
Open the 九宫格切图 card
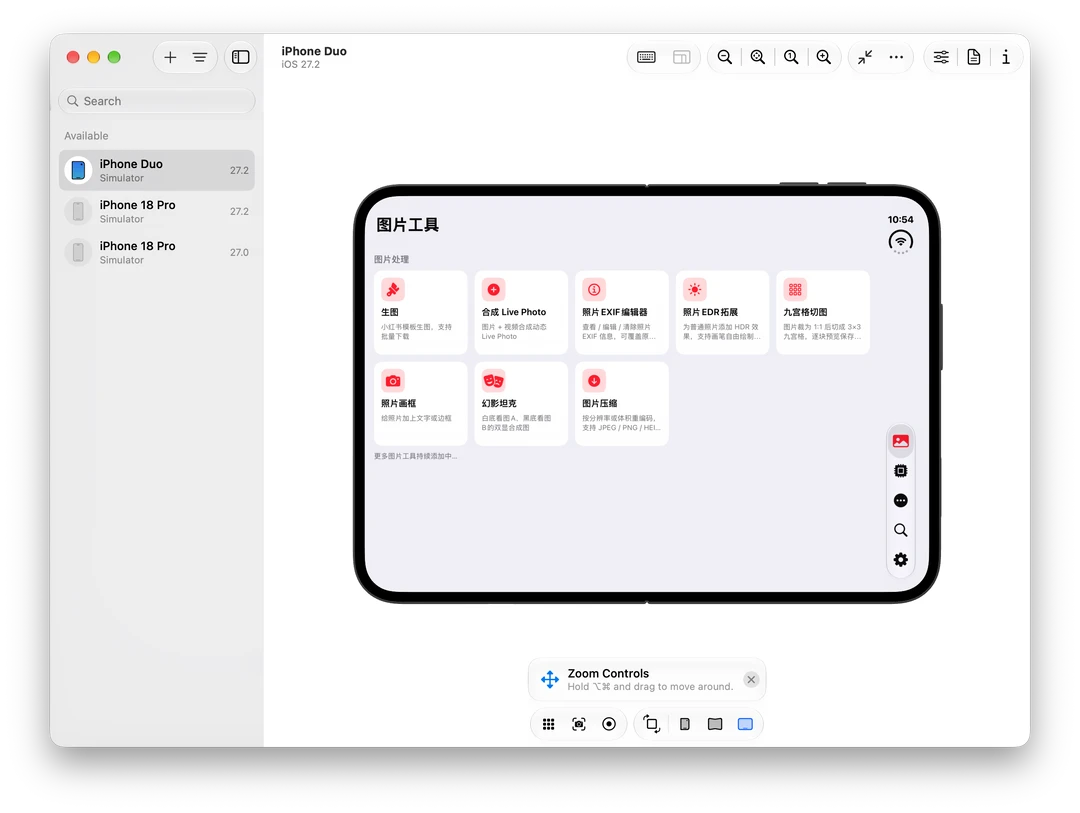point(822,312)
